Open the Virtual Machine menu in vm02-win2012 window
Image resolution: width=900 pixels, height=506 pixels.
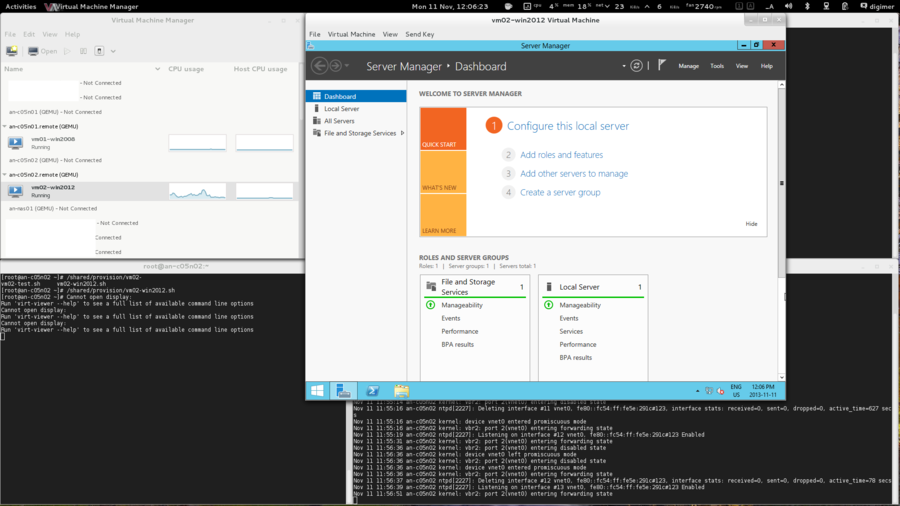pyautogui.click(x=351, y=34)
